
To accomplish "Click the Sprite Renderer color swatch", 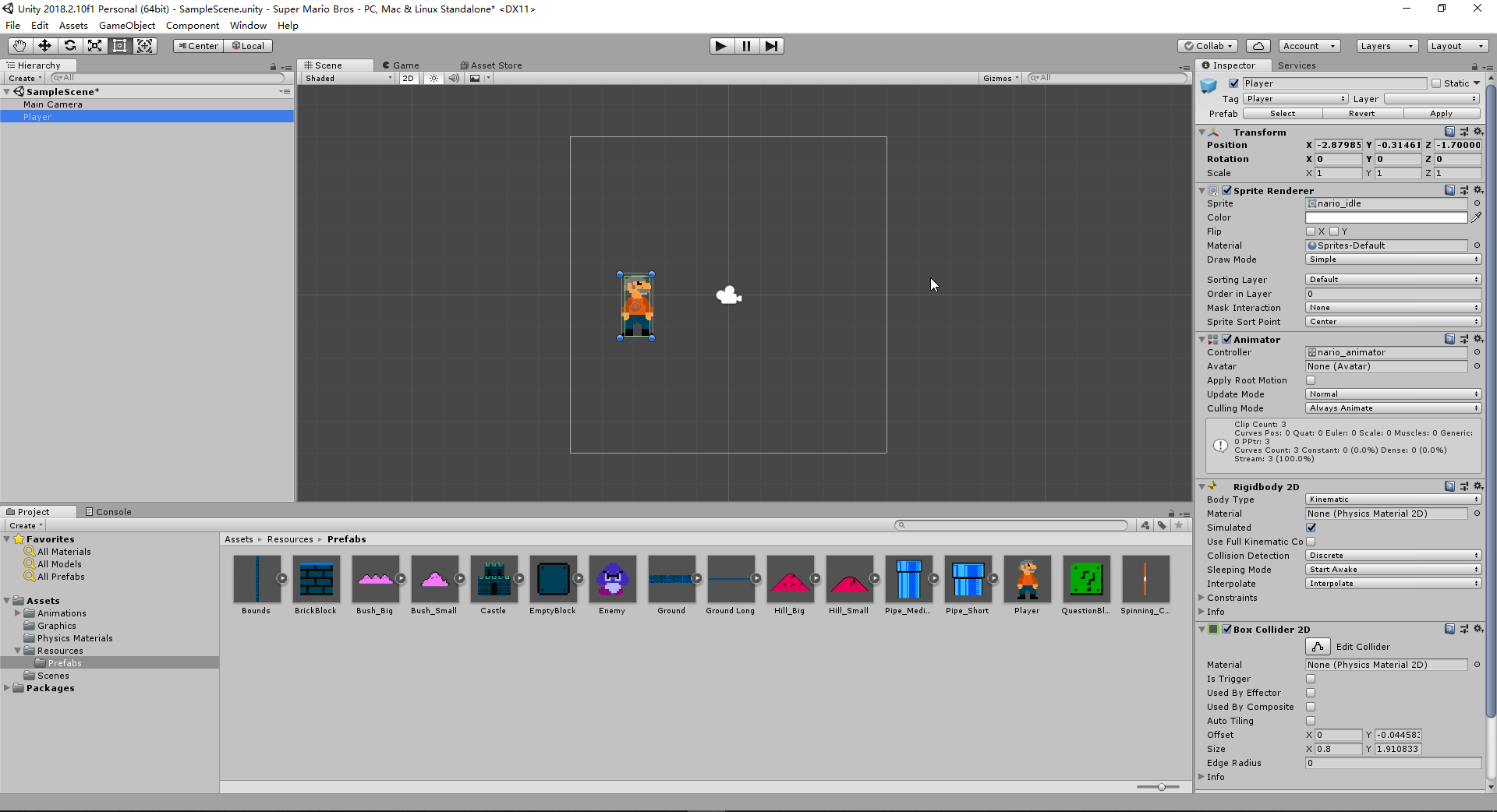I will [1386, 217].
